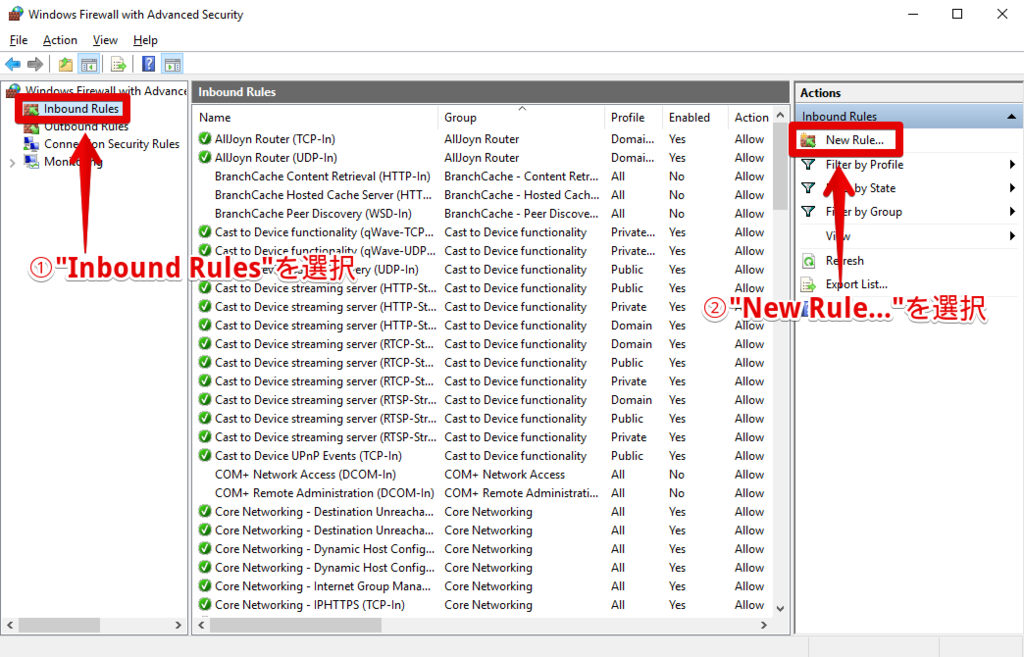Screen dimensions: 1024x657
Task: Click green check icon of AllJoyn Router (UDP-In)
Action: tap(205, 157)
